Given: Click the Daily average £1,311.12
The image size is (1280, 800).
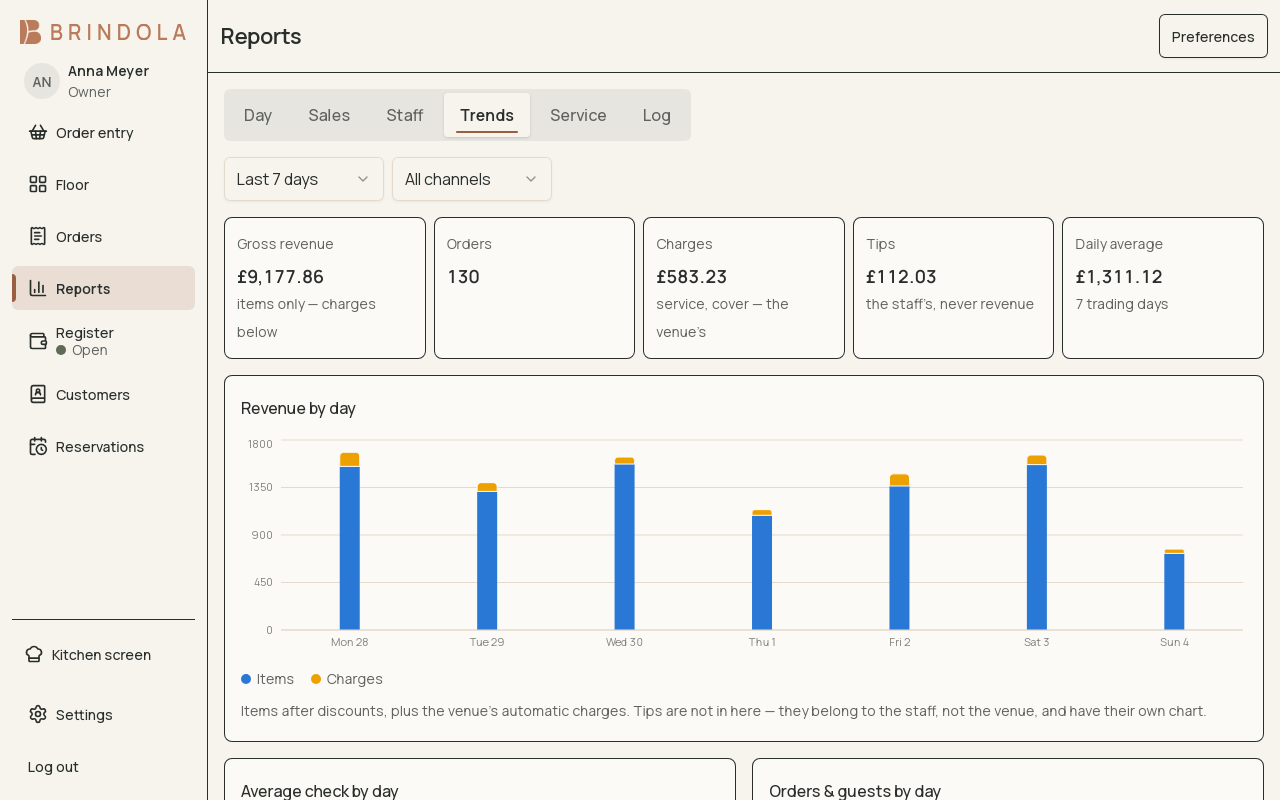Looking at the screenshot, I should (x=1119, y=276).
